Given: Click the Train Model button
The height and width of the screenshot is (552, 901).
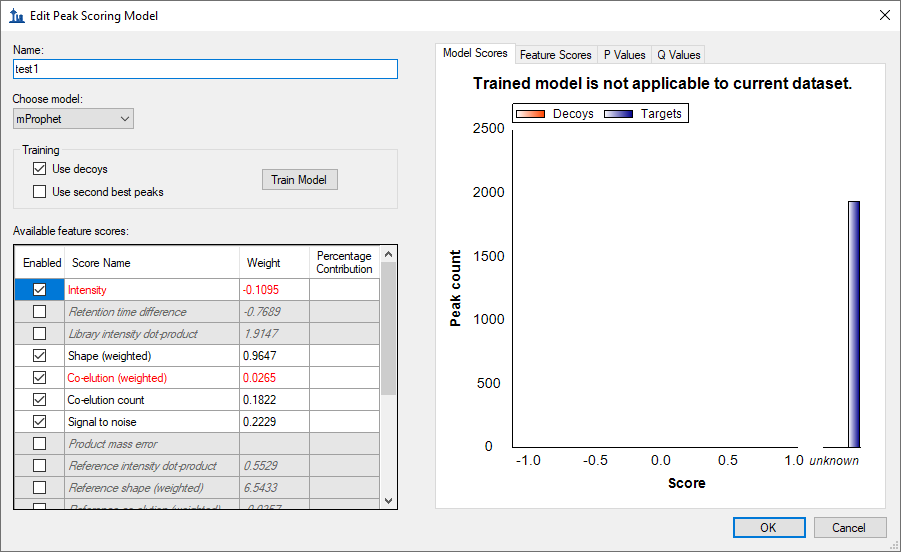Looking at the screenshot, I should pyautogui.click(x=299, y=180).
